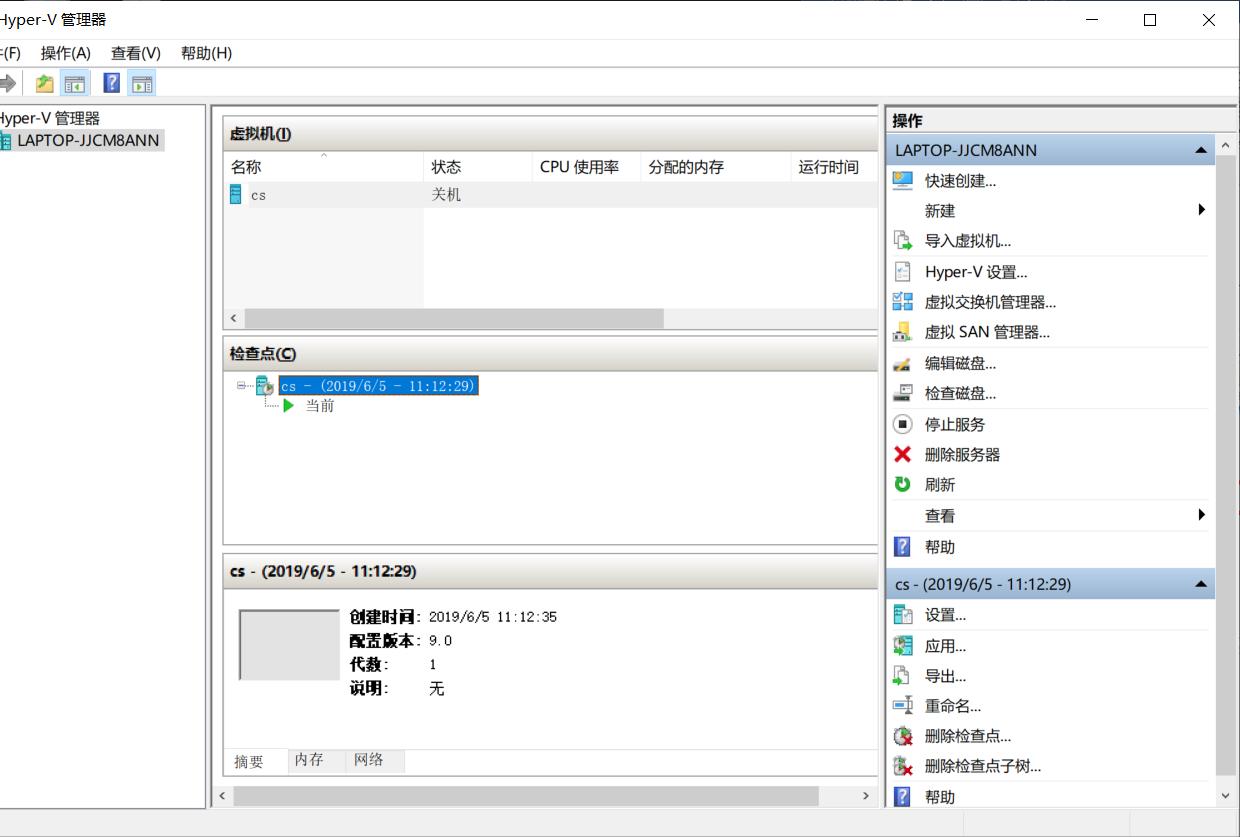The height and width of the screenshot is (837, 1240).
Task: Click the Stop Service (停止服务) icon
Action: (x=903, y=424)
